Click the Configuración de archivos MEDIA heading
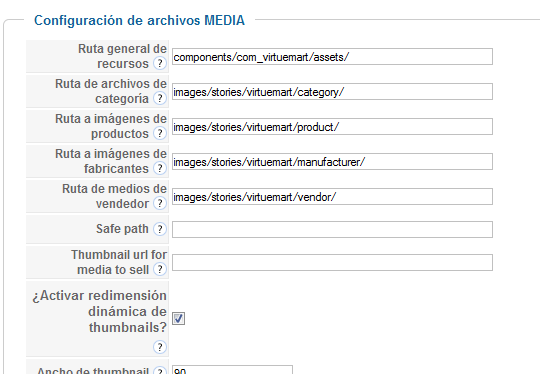The image size is (540, 374). [139, 20]
